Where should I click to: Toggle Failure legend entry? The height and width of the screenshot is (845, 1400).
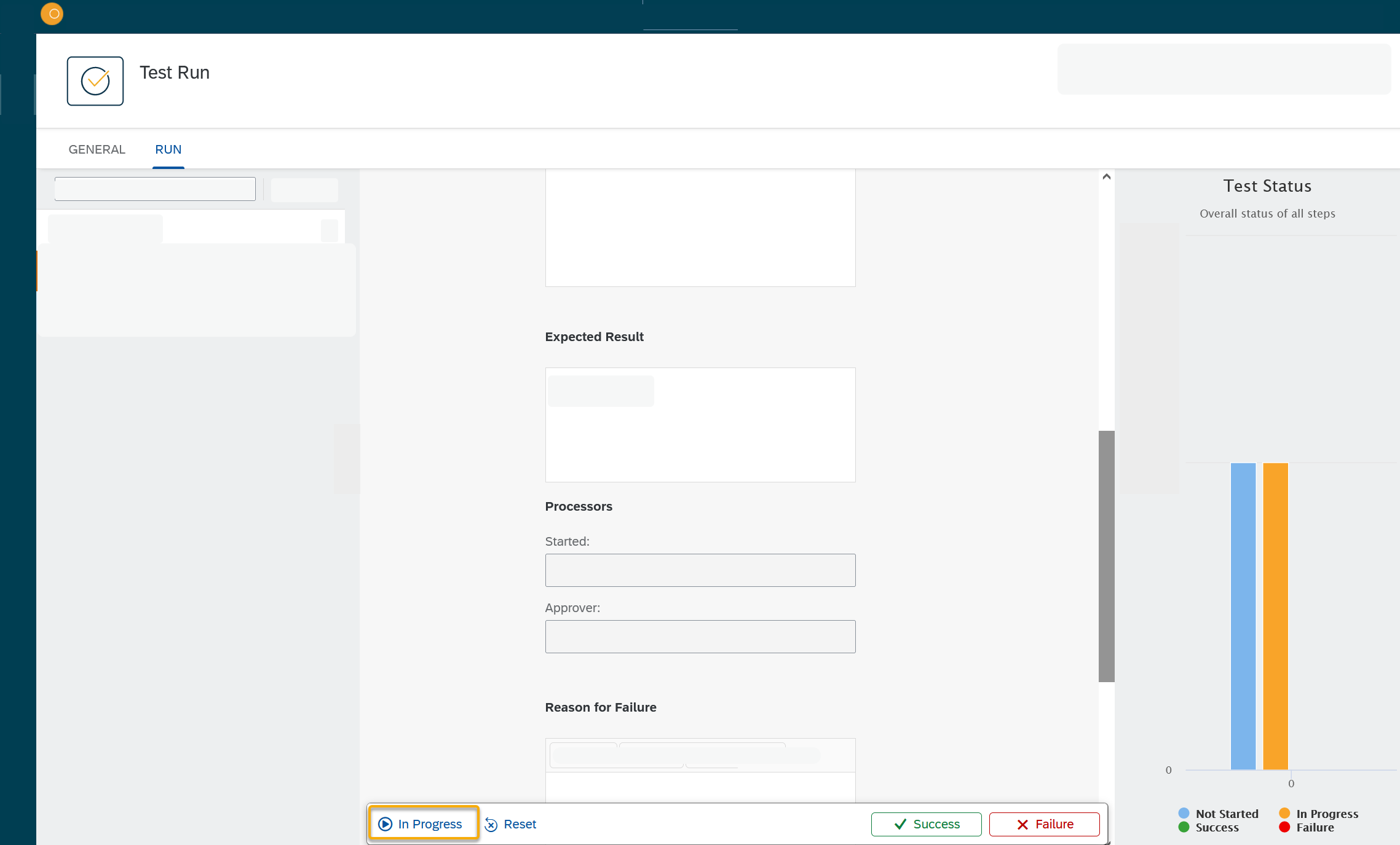tap(1307, 827)
